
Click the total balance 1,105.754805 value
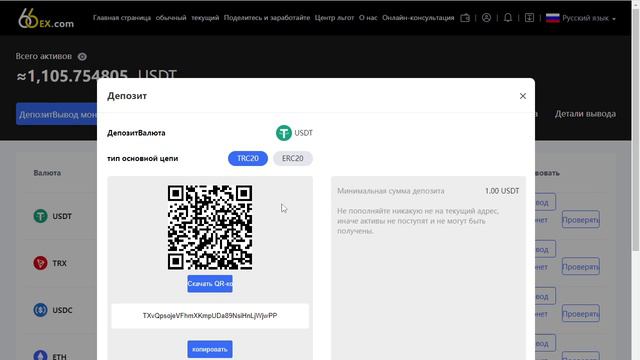(x=78, y=76)
